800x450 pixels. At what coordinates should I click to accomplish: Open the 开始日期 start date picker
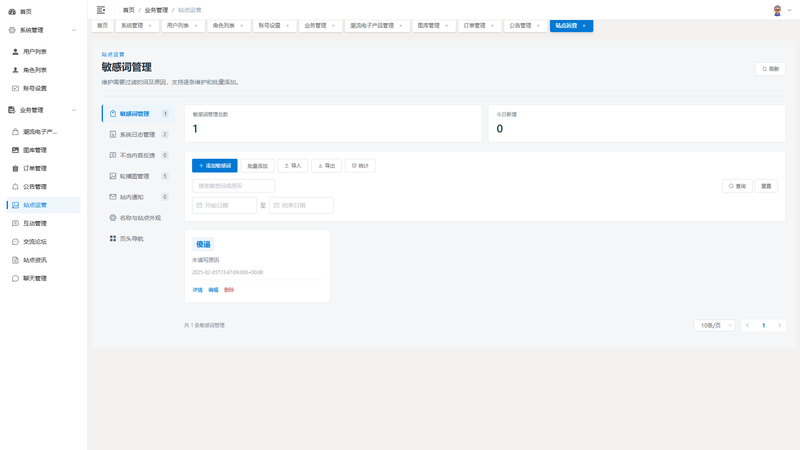[x=224, y=206]
